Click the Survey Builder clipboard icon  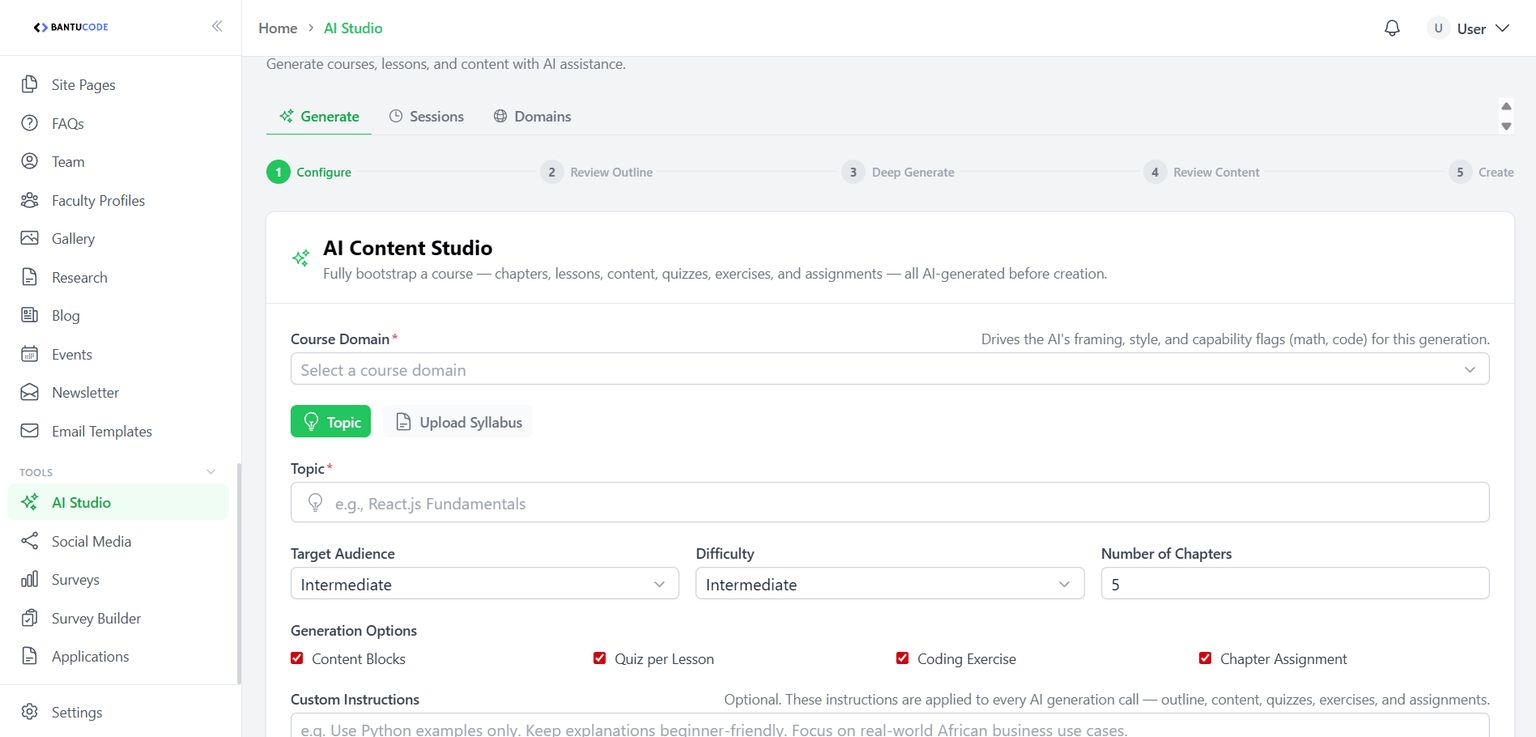click(x=30, y=618)
